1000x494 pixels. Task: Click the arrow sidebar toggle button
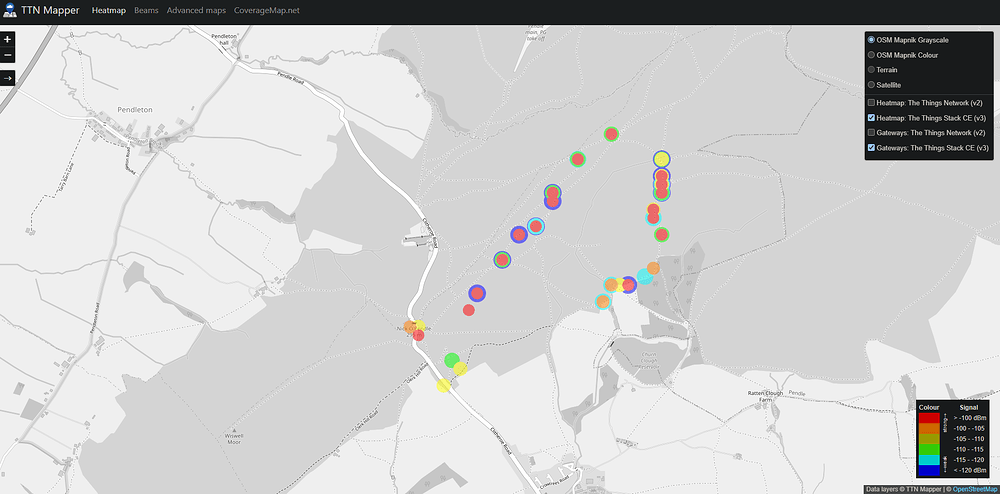(7, 78)
